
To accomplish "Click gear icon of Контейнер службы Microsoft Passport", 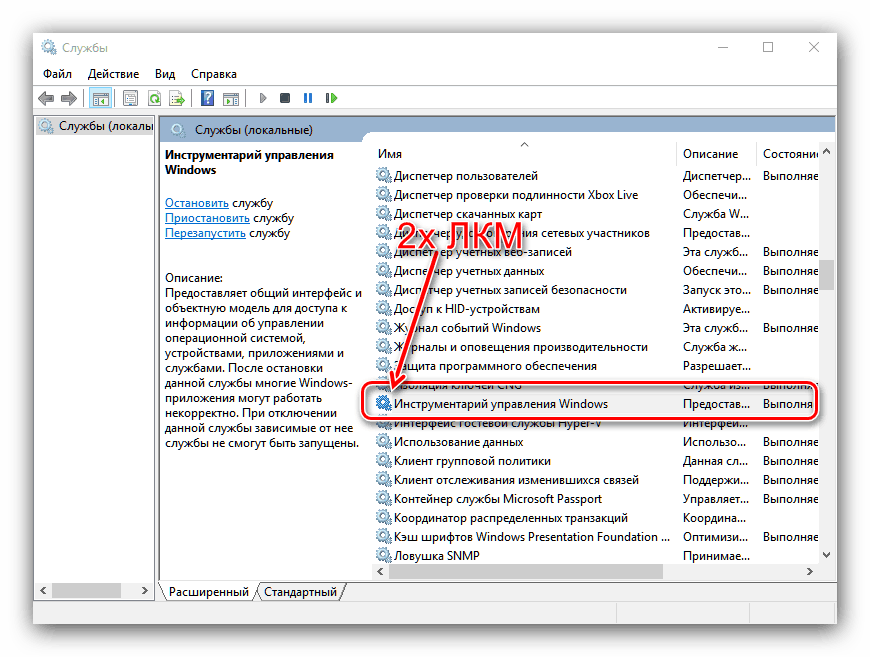I will click(x=383, y=499).
